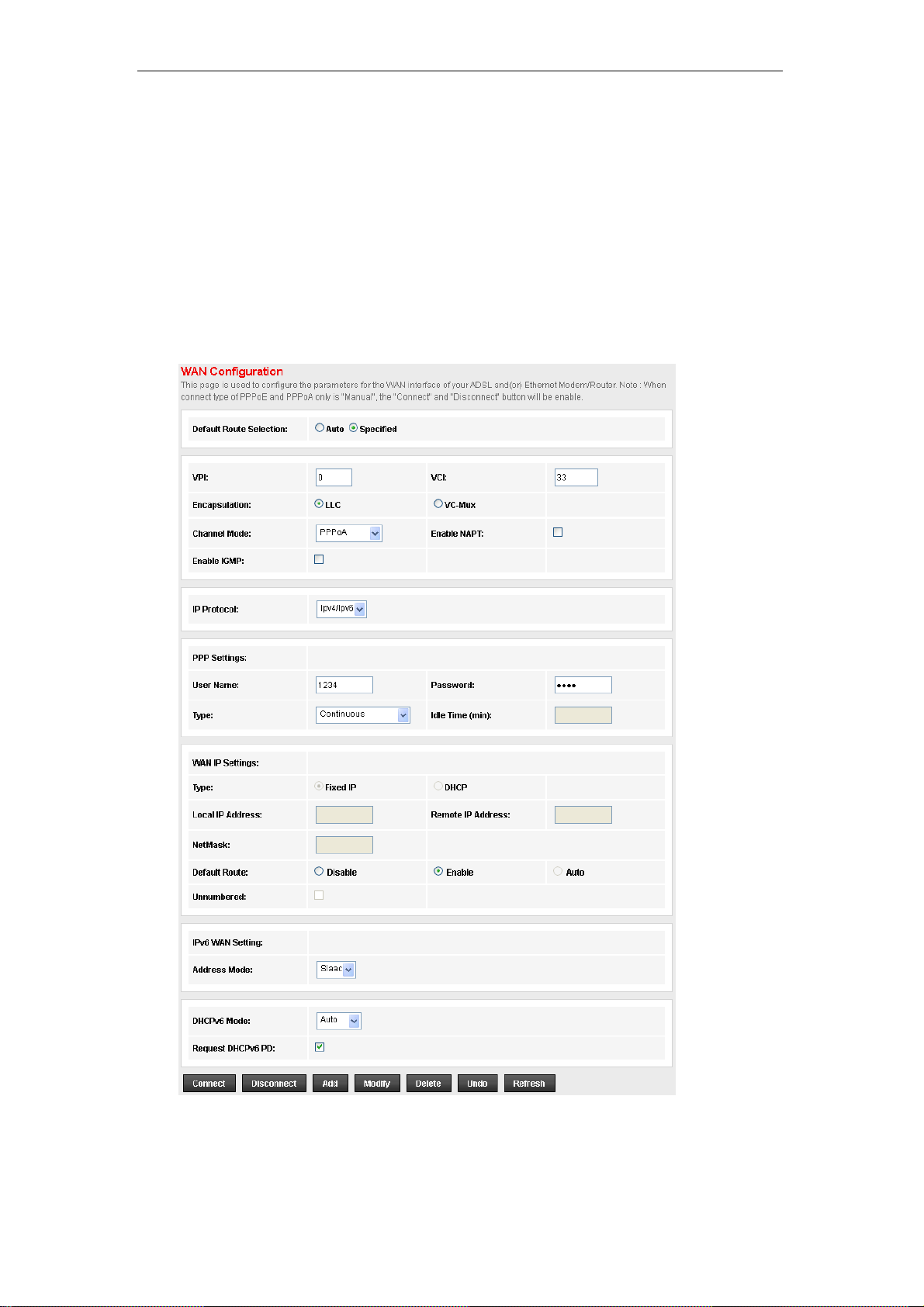Viewport: 924px width, 1307px height.
Task: Select Specified default route option
Action: 354,428
